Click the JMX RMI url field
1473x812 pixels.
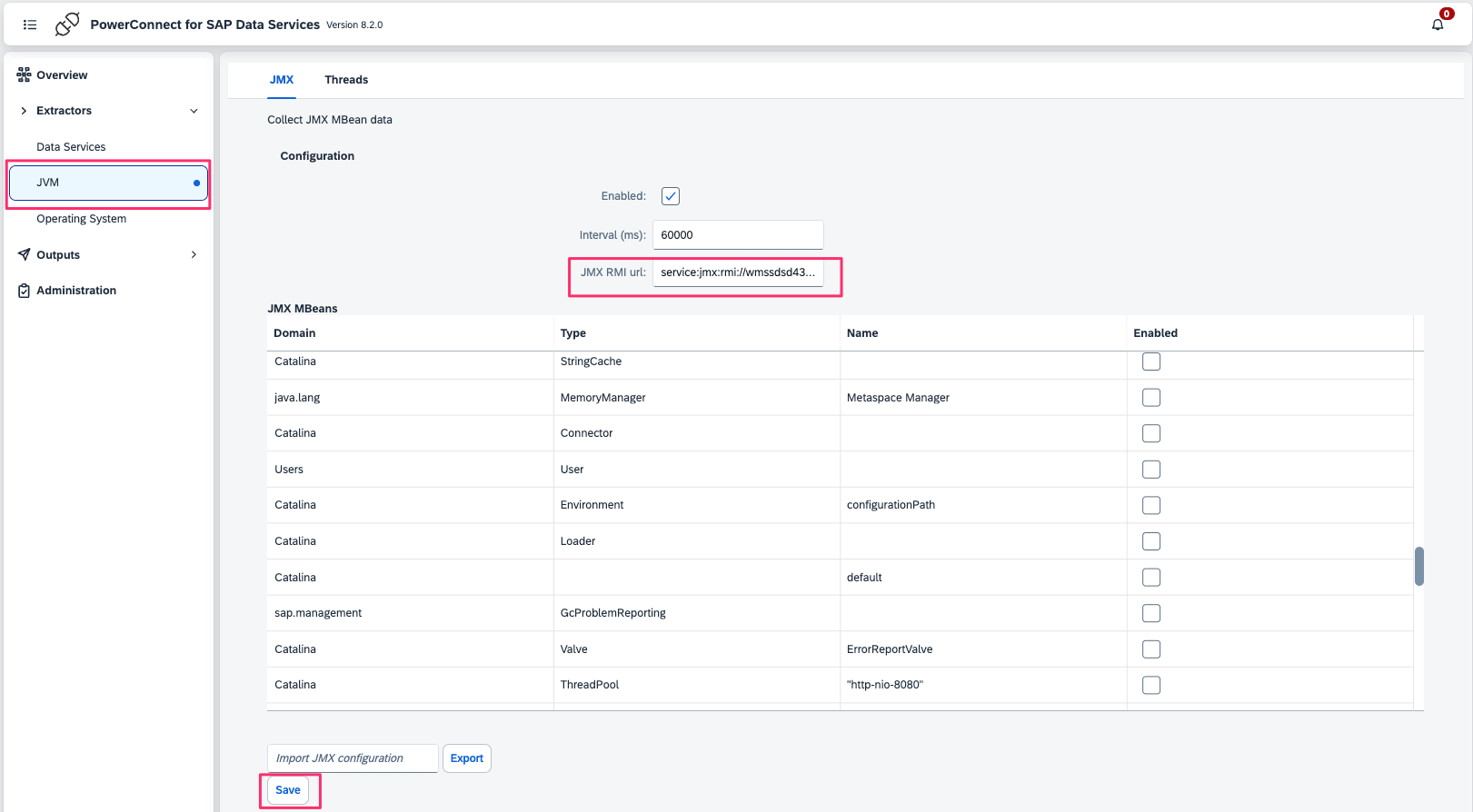coord(738,272)
